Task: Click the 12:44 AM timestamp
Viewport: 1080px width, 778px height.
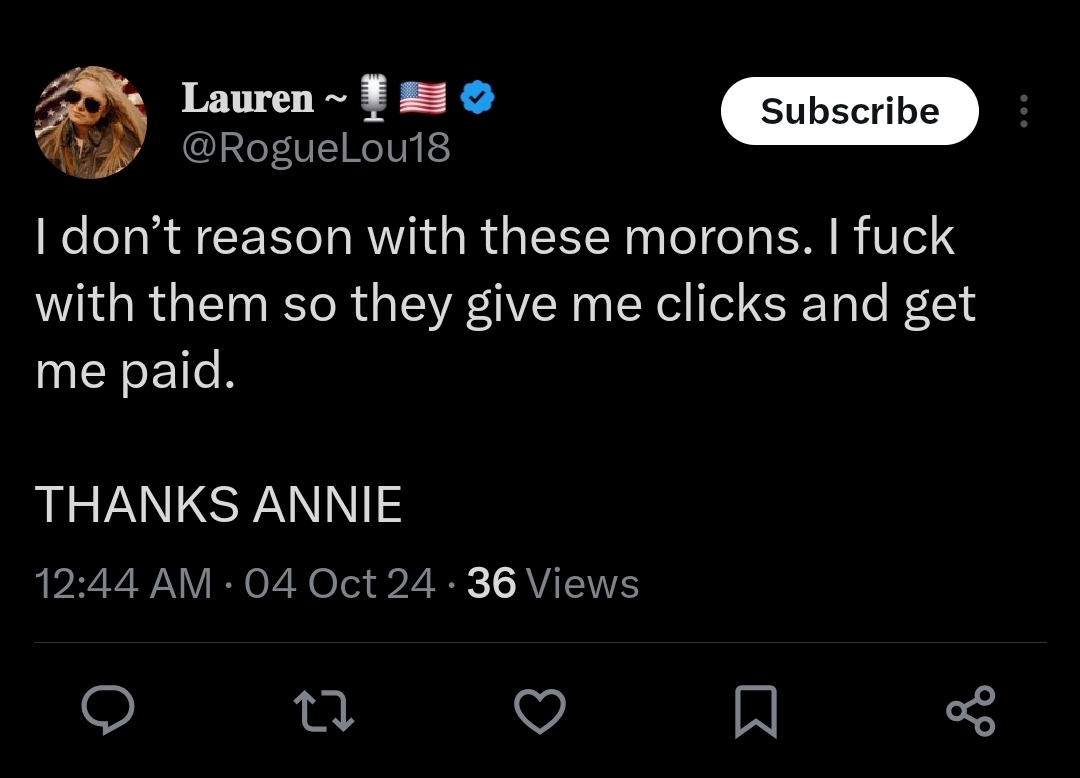Action: point(123,583)
